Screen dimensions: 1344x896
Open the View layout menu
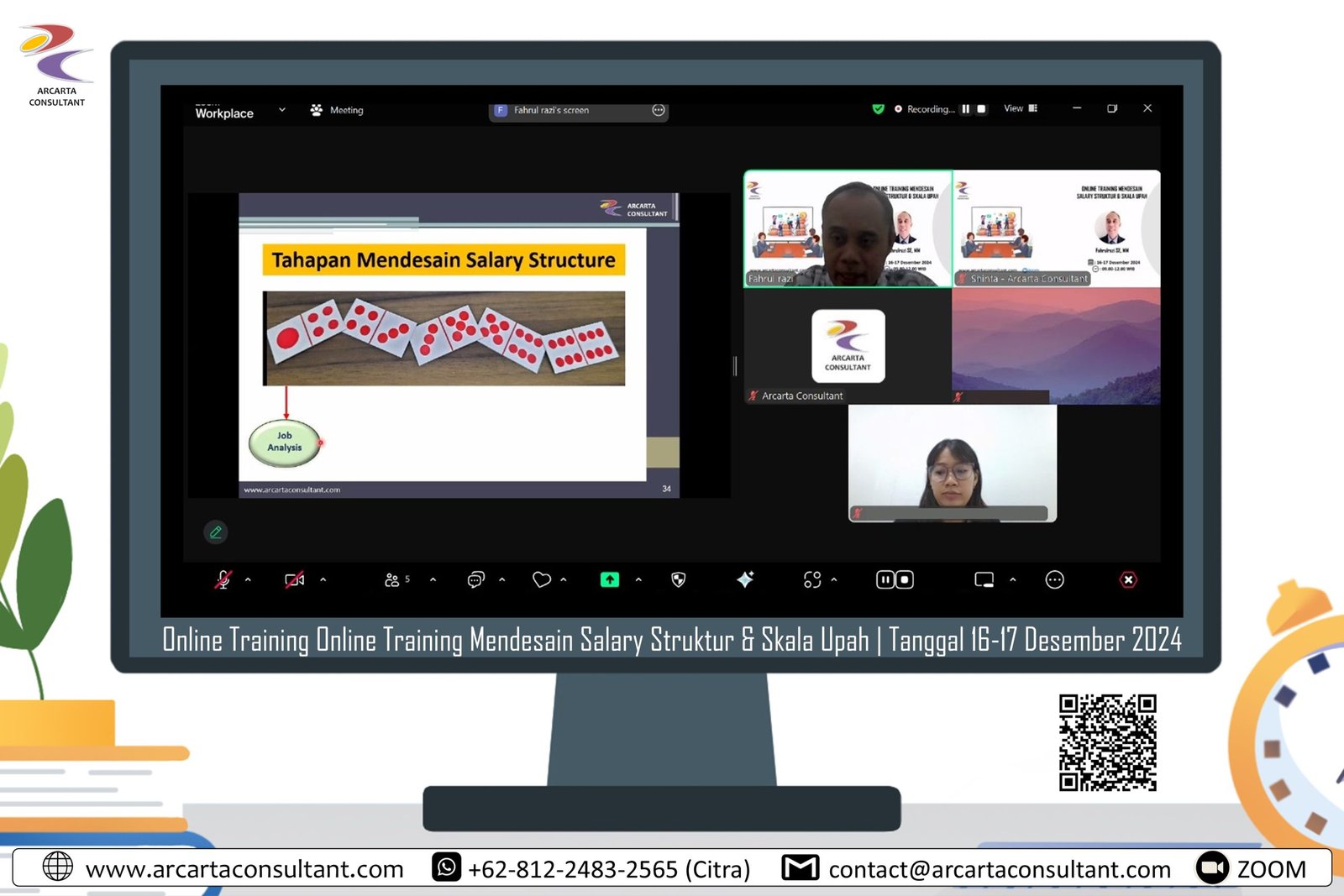click(x=1021, y=108)
